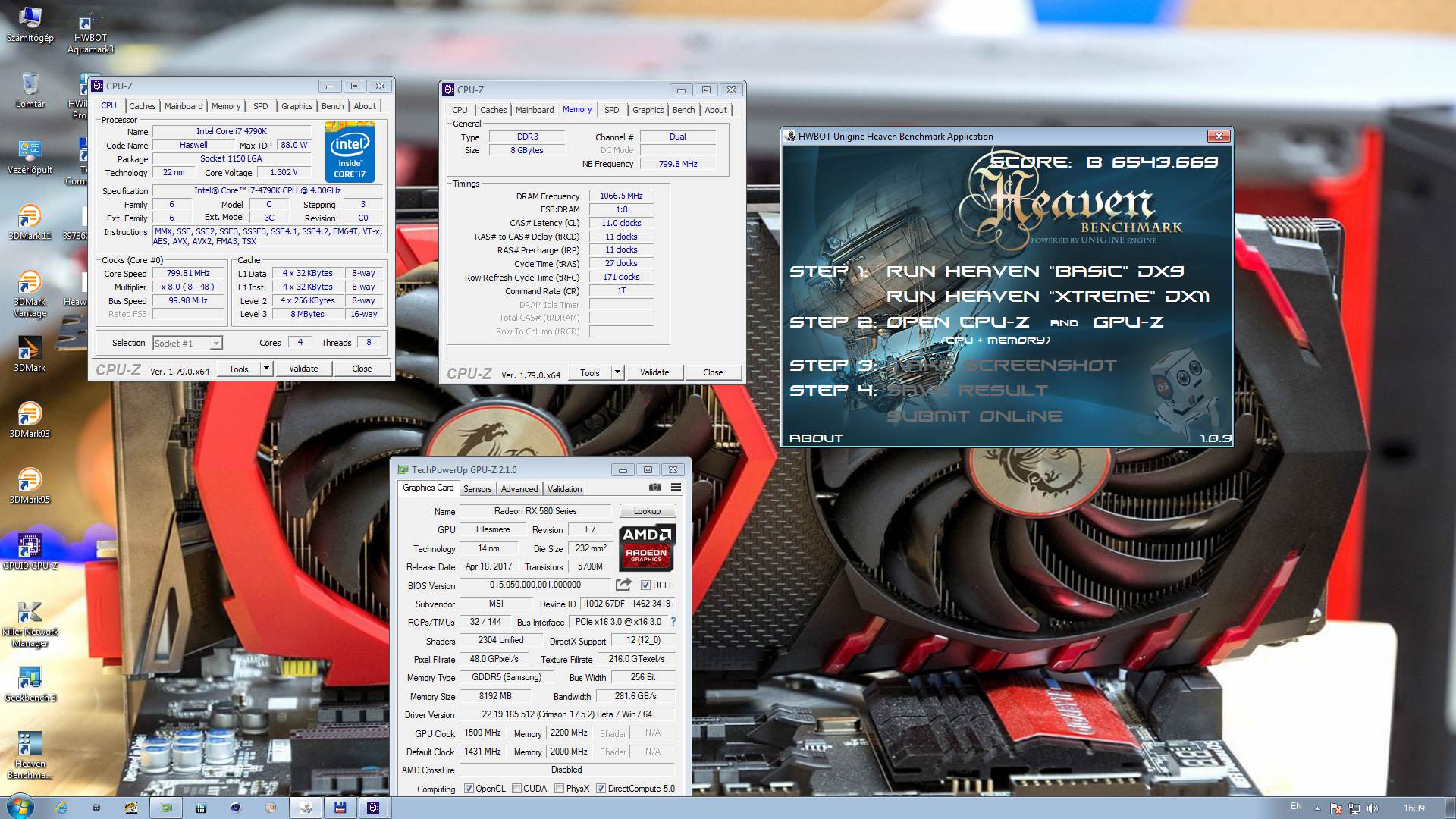The width and height of the screenshot is (1456, 819).
Task: Switch to the Validation tab in GPU-Z
Action: [565, 489]
